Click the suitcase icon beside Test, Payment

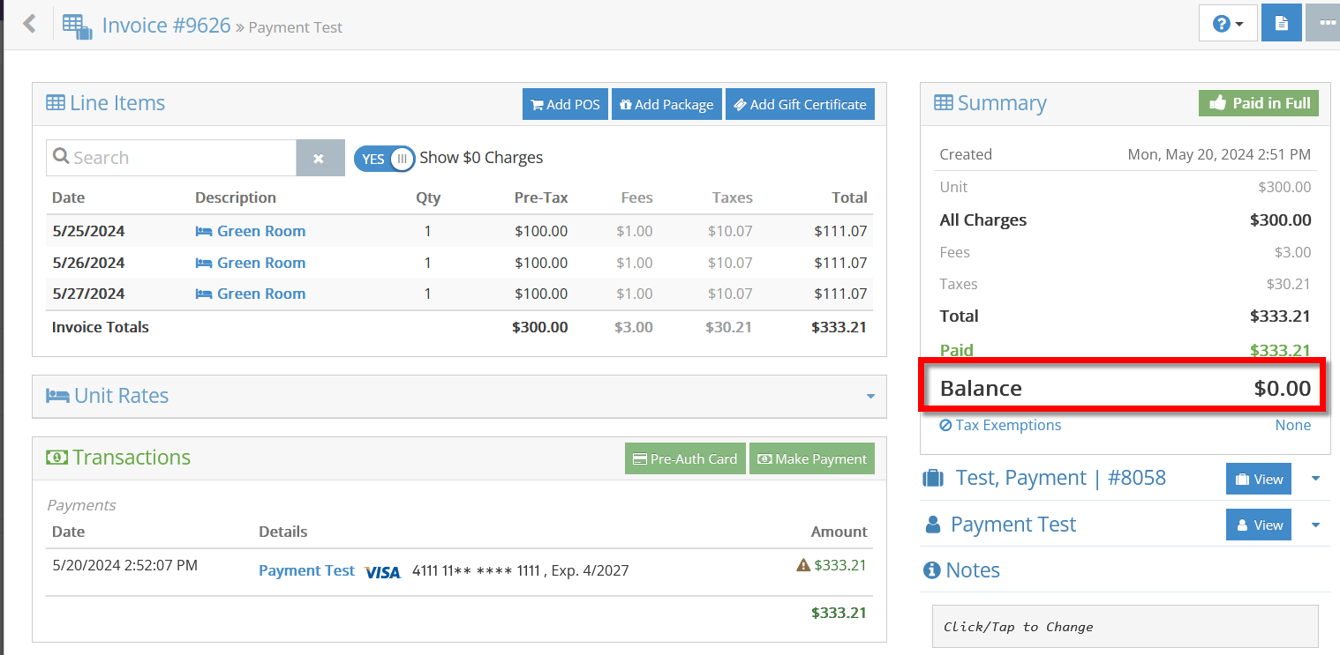point(933,478)
